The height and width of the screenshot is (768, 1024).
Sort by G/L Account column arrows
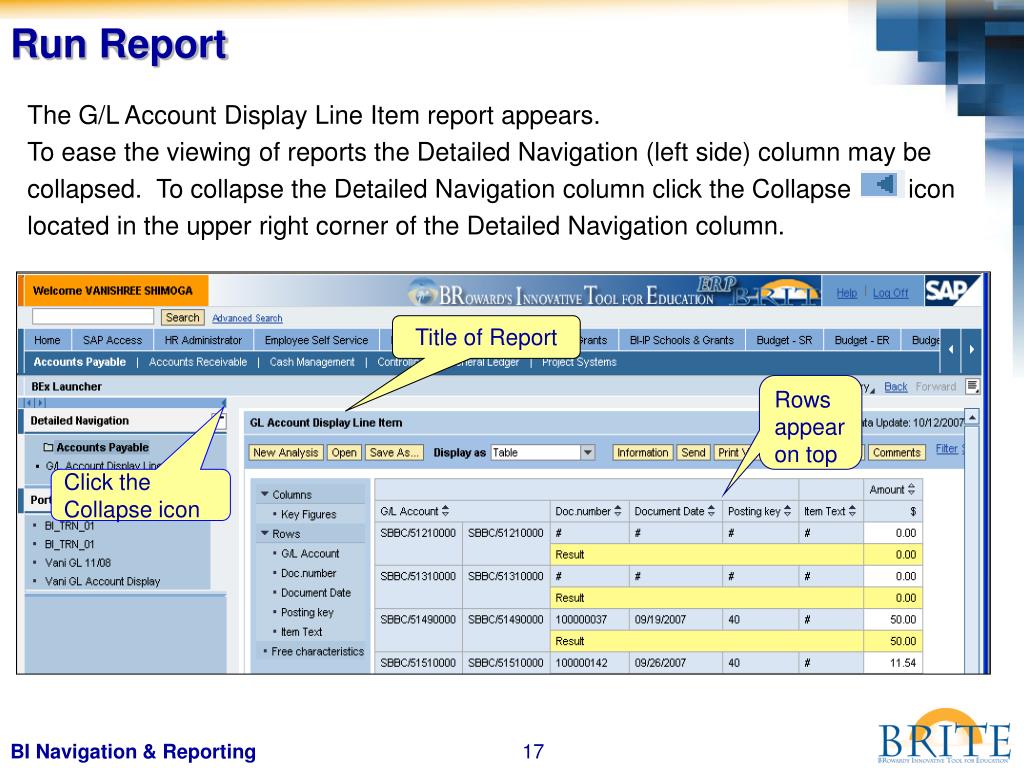445,511
